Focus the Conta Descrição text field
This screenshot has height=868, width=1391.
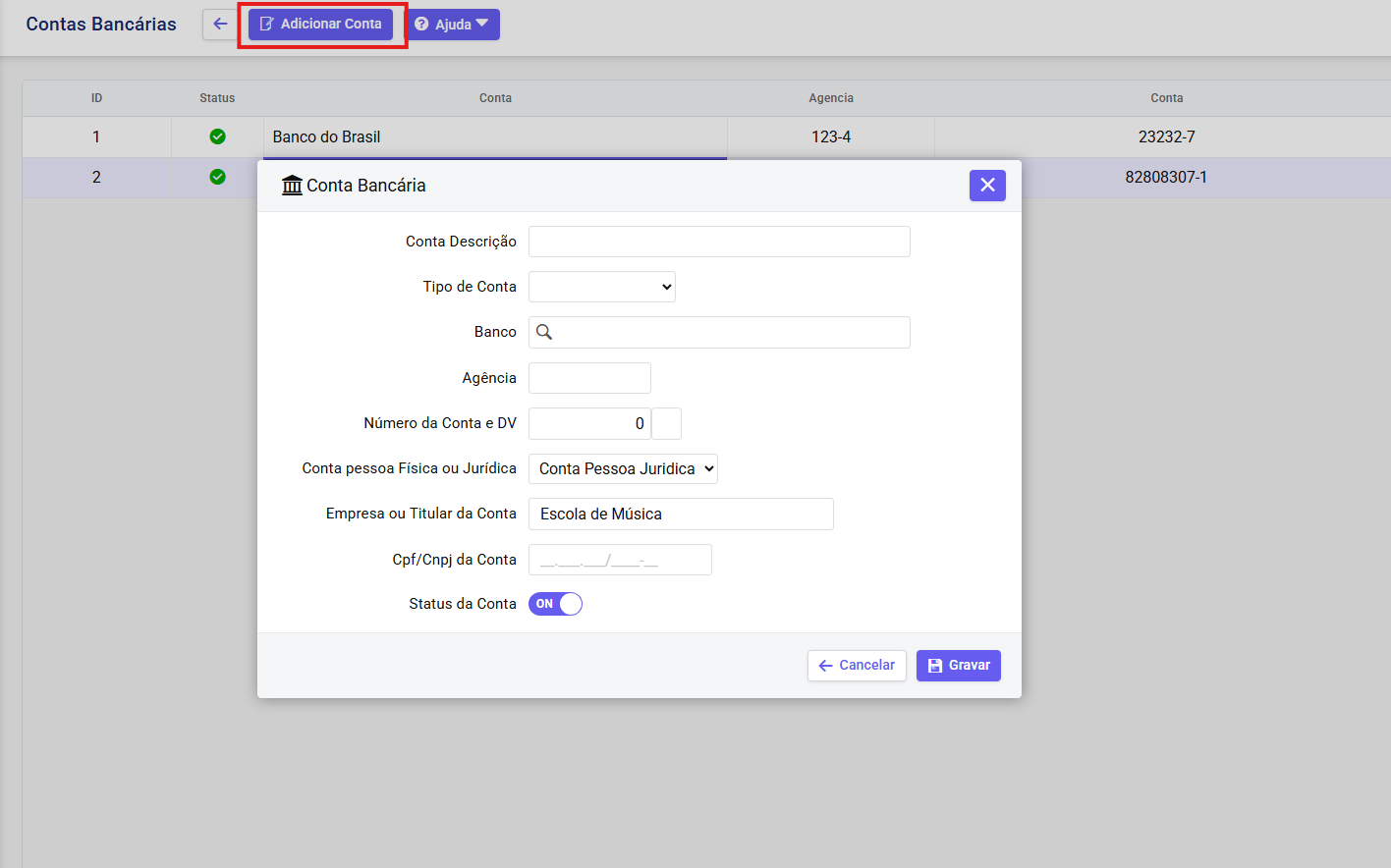coord(719,242)
